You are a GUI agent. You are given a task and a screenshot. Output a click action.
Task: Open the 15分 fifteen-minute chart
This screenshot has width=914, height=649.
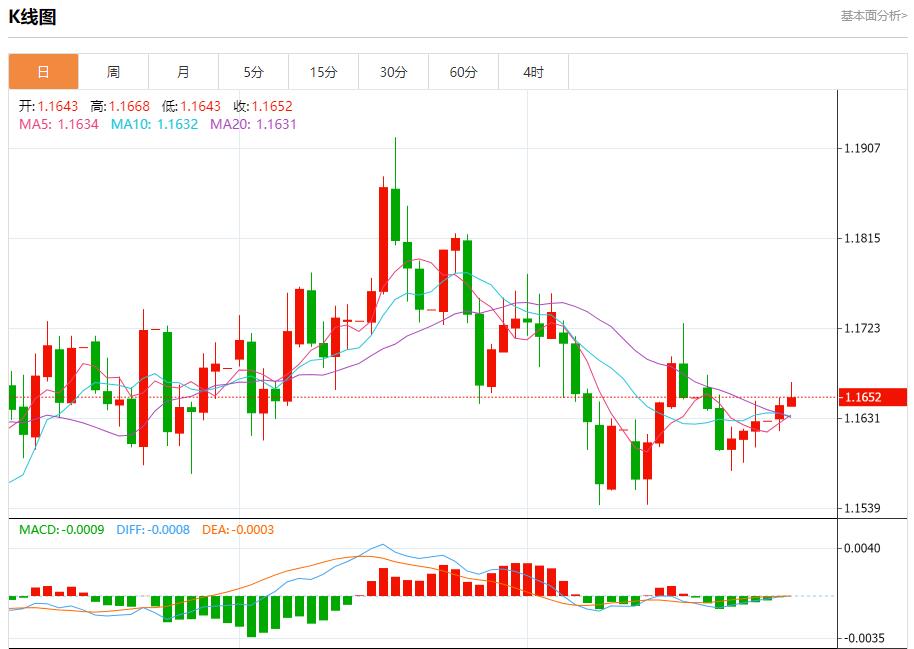(x=324, y=71)
